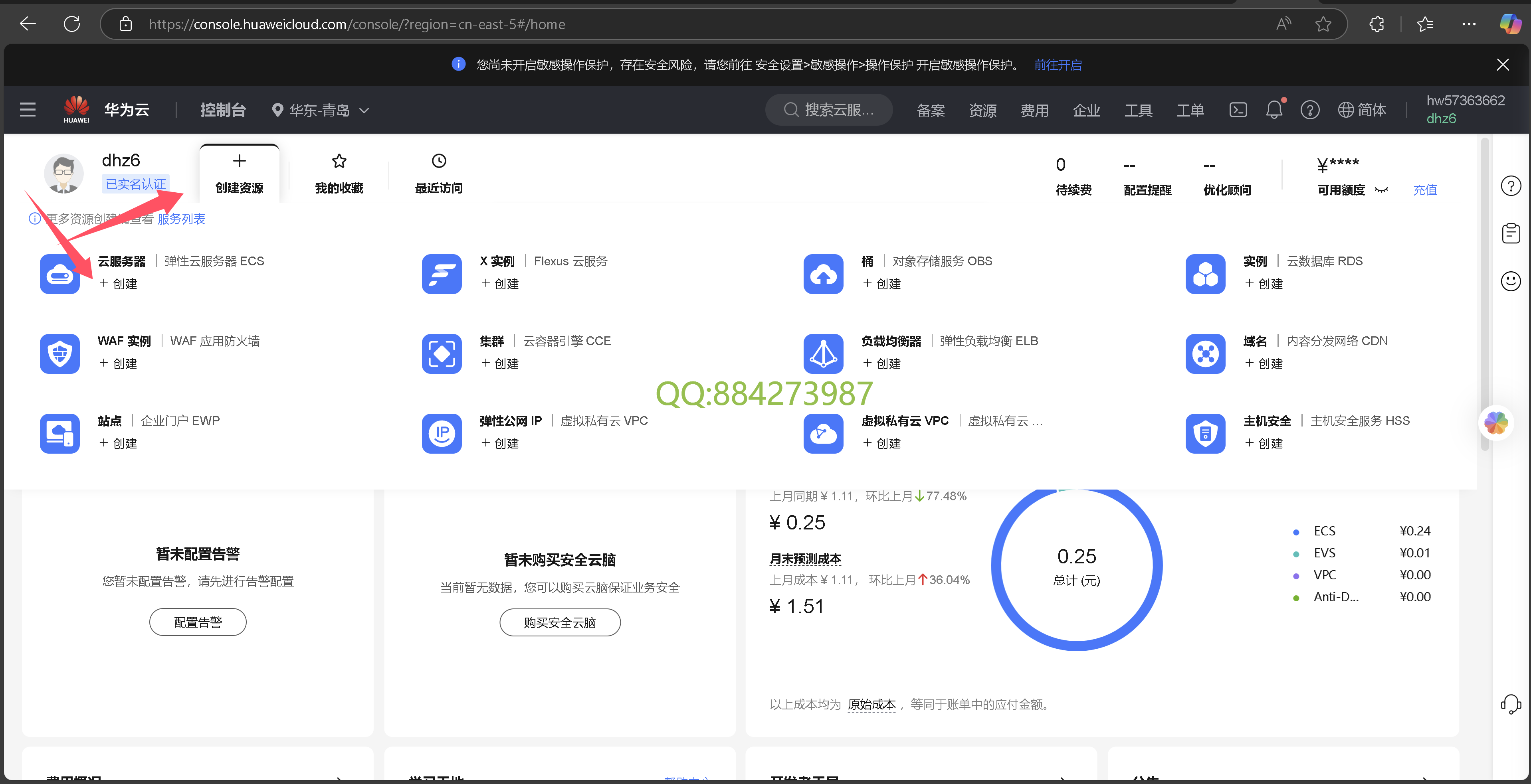Viewport: 1531px width, 784px height.
Task: Click the OBS bucket icon
Action: pyautogui.click(x=823, y=274)
